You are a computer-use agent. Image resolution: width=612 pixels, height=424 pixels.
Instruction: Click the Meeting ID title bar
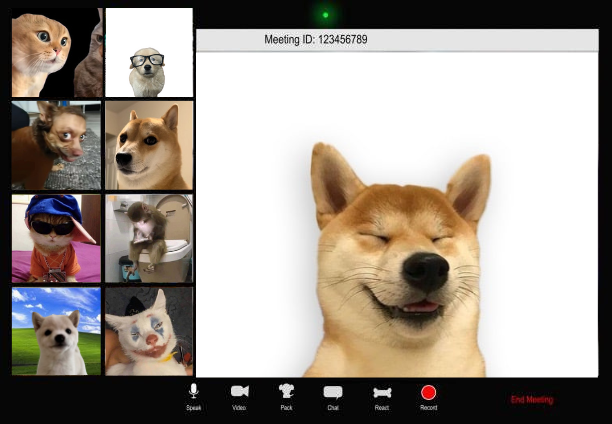pos(396,40)
